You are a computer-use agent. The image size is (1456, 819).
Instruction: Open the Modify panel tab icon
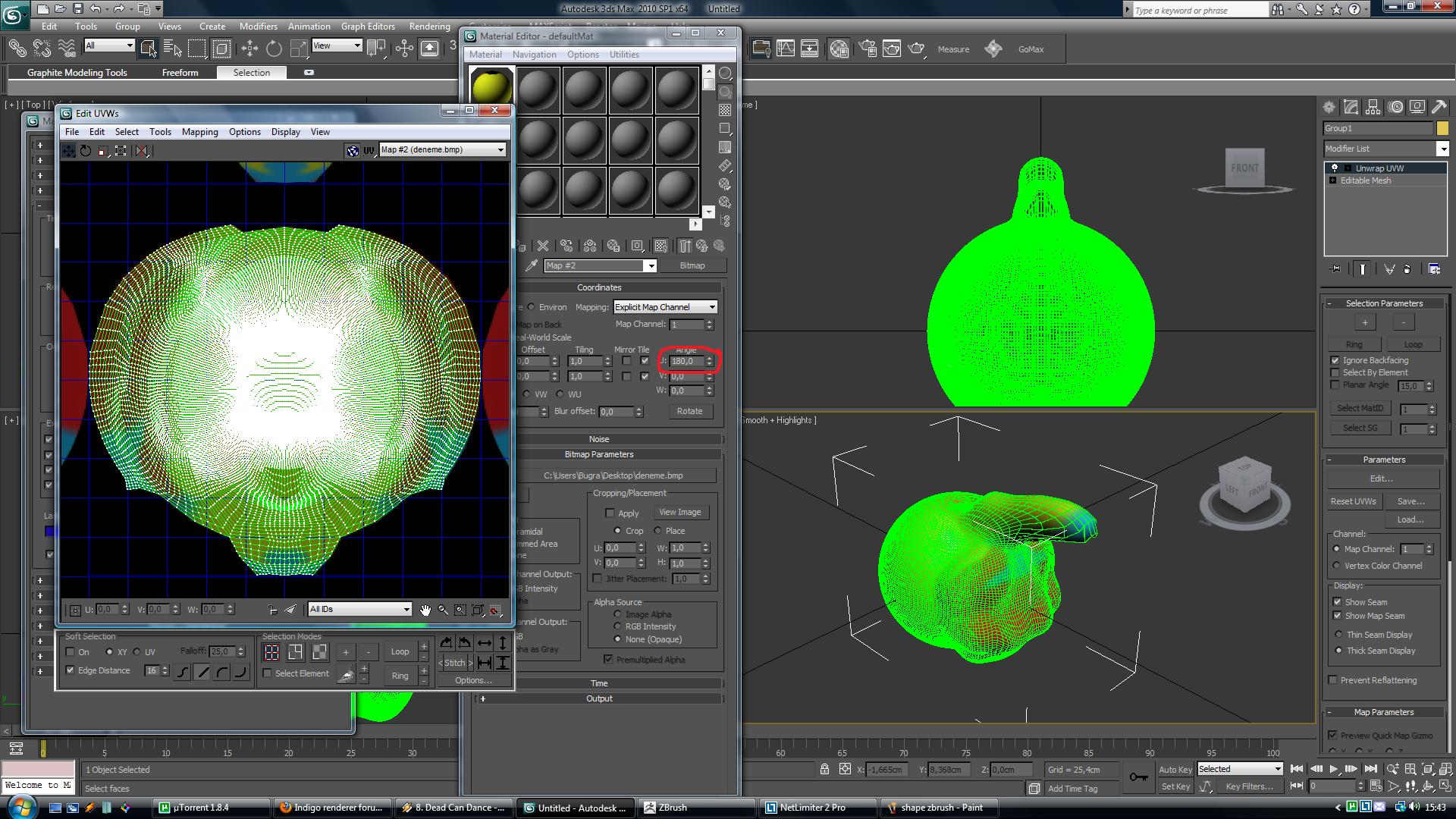1351,108
